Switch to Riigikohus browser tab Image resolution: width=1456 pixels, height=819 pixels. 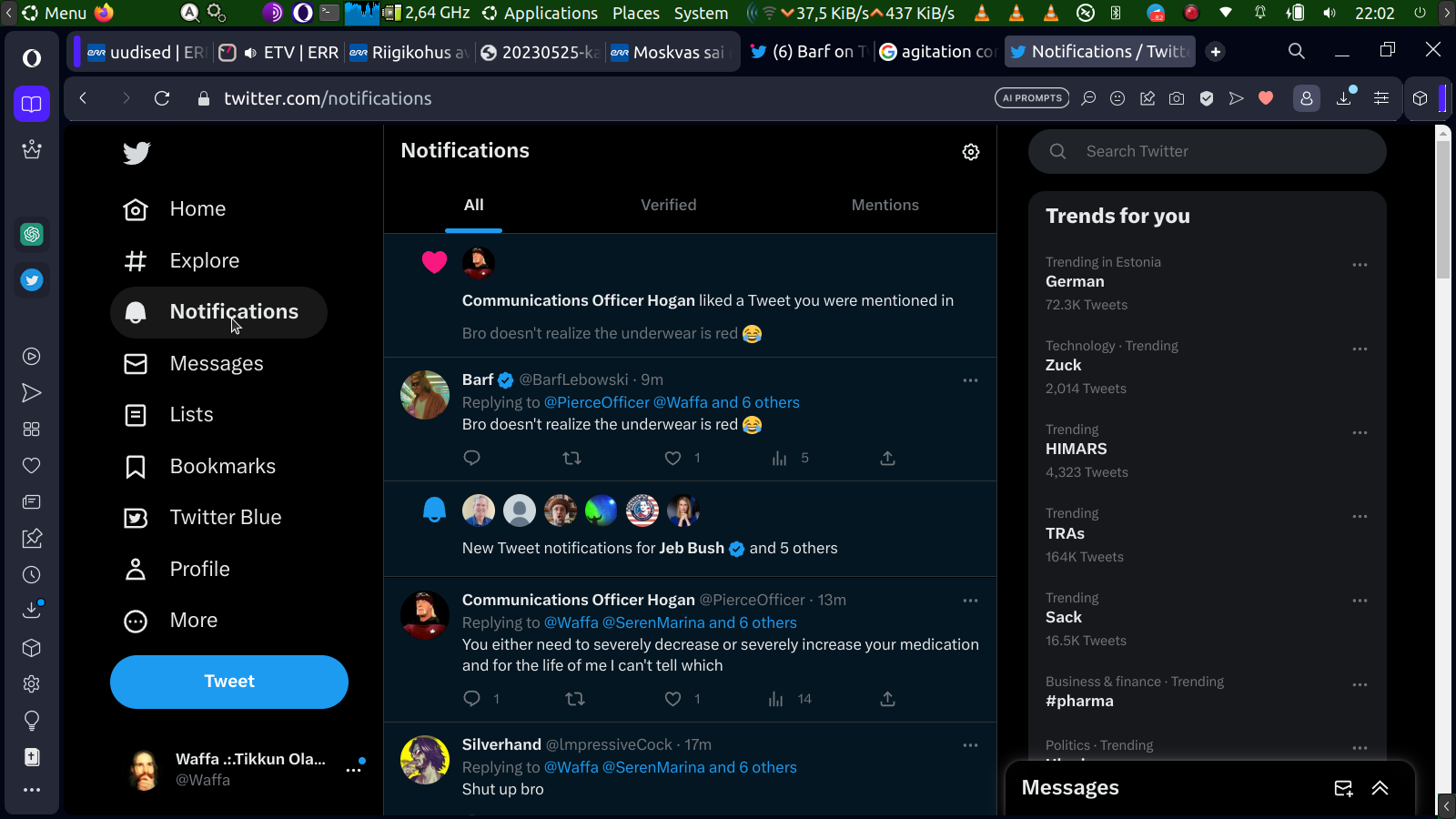(409, 52)
